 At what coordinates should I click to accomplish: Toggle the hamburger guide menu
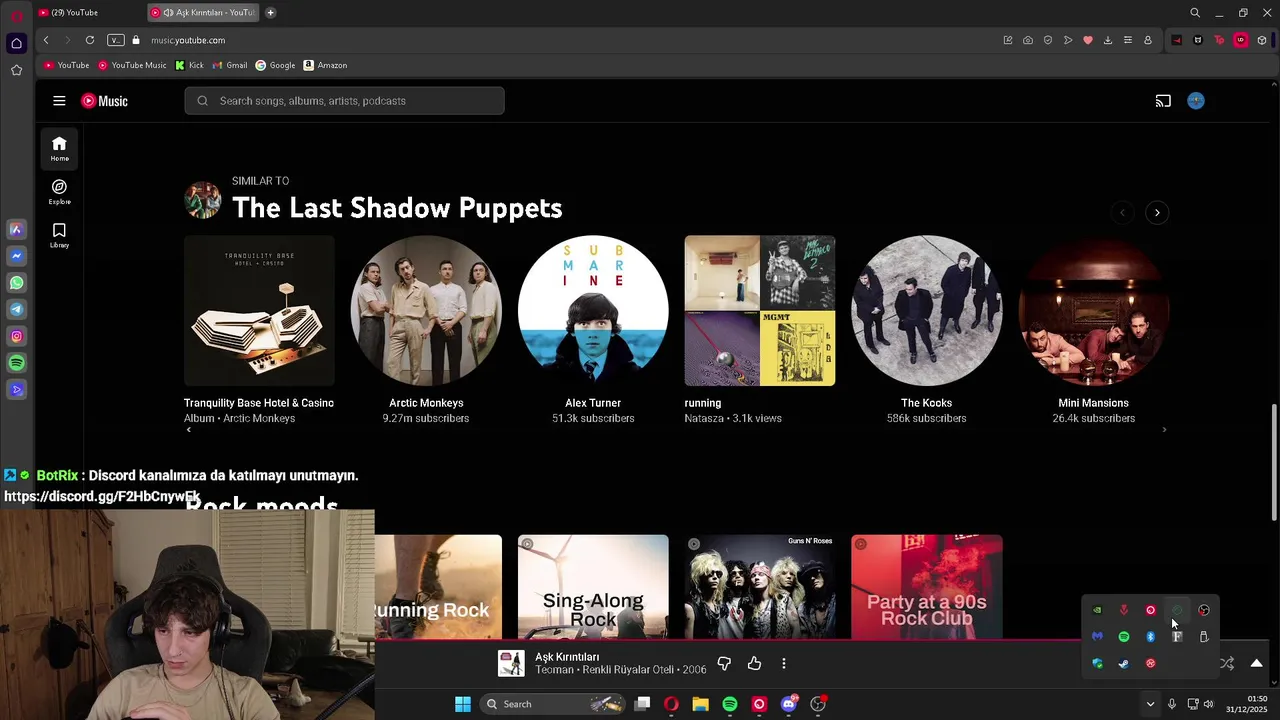59,101
